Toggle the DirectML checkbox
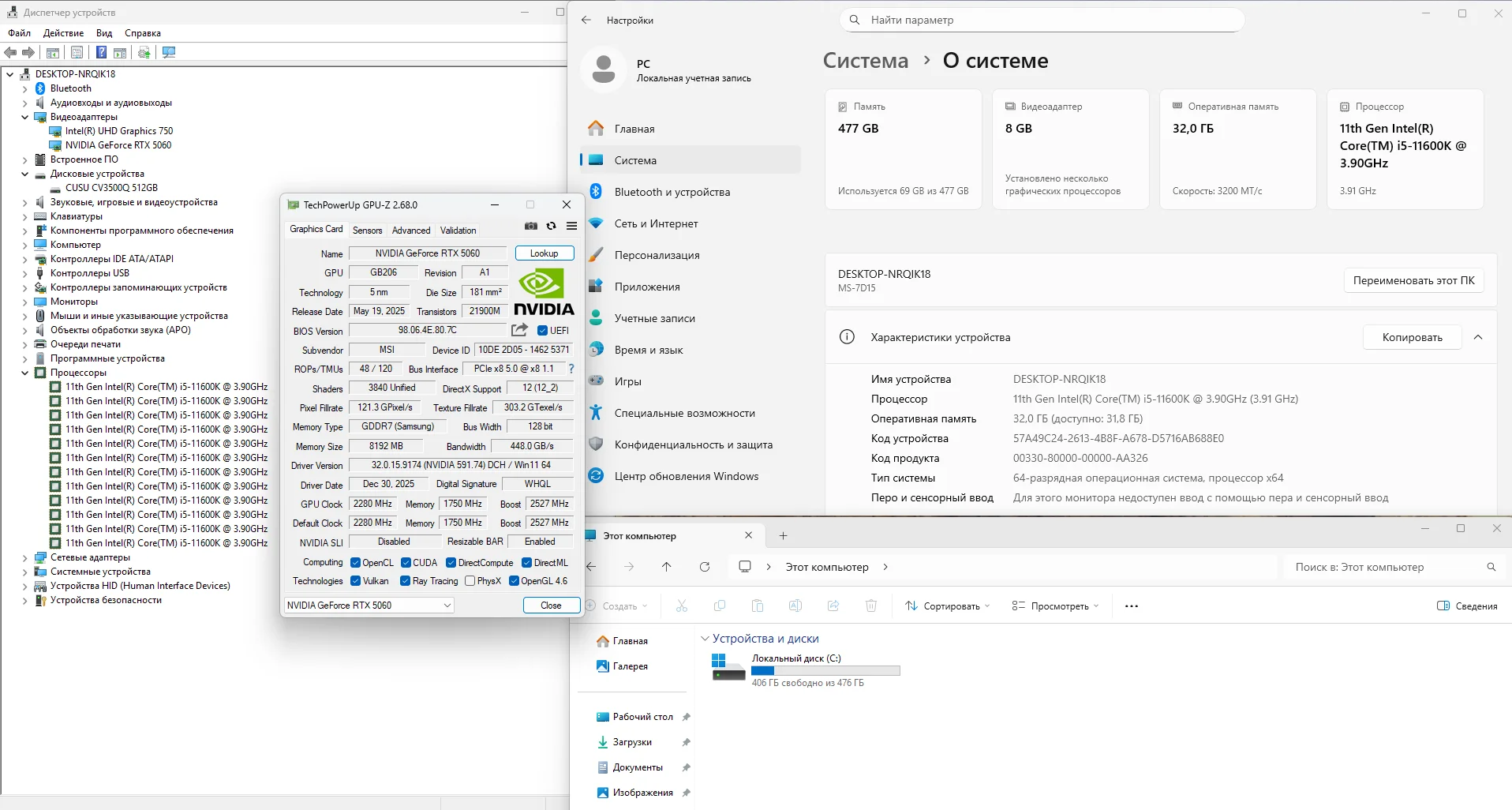Image resolution: width=1512 pixels, height=810 pixels. [x=526, y=563]
